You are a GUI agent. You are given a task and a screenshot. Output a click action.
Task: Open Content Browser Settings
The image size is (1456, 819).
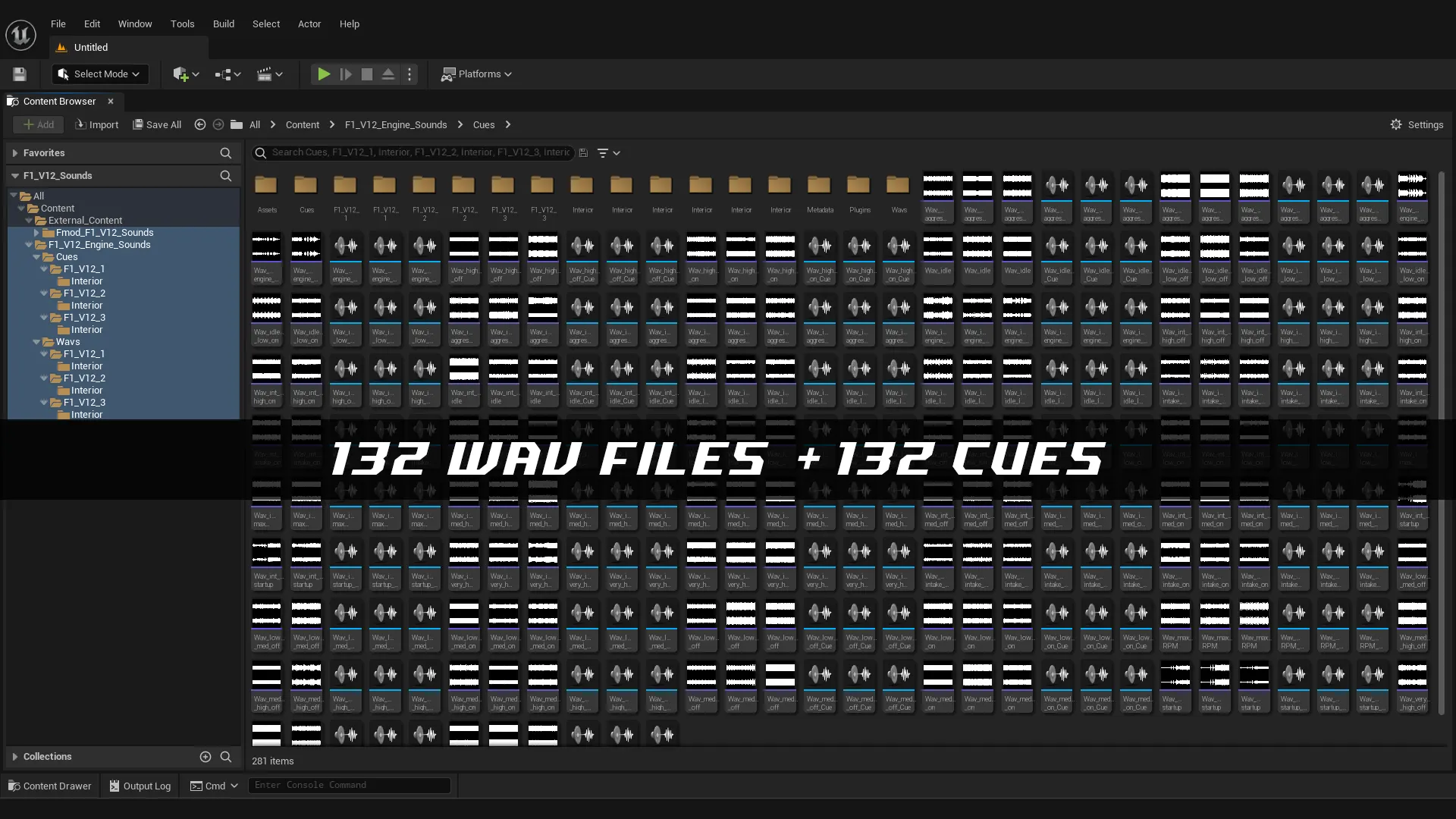point(1417,125)
